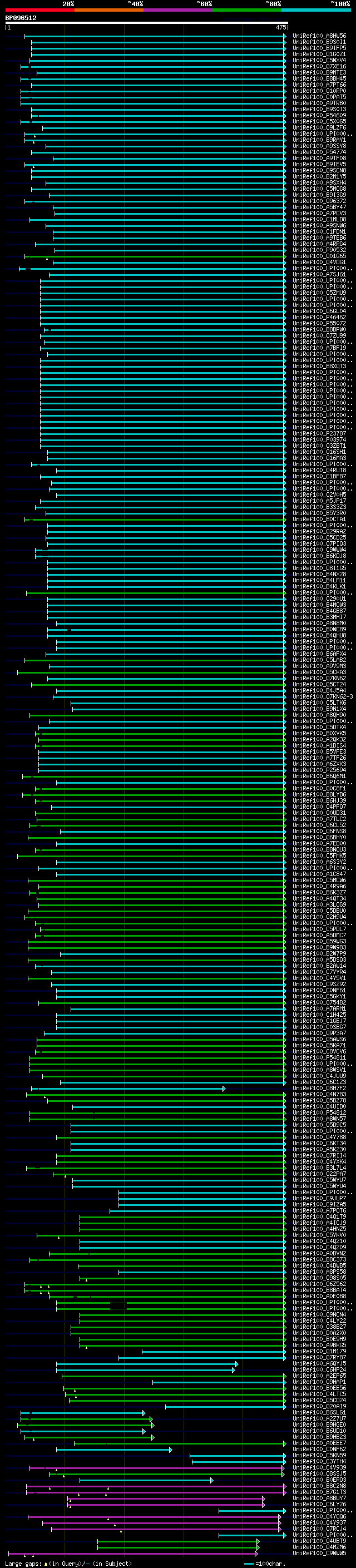Select hit UniRef100_Q4YQQ6
Image resolution: width=356 pixels, height=1568 pixels.
[x=319, y=1516]
